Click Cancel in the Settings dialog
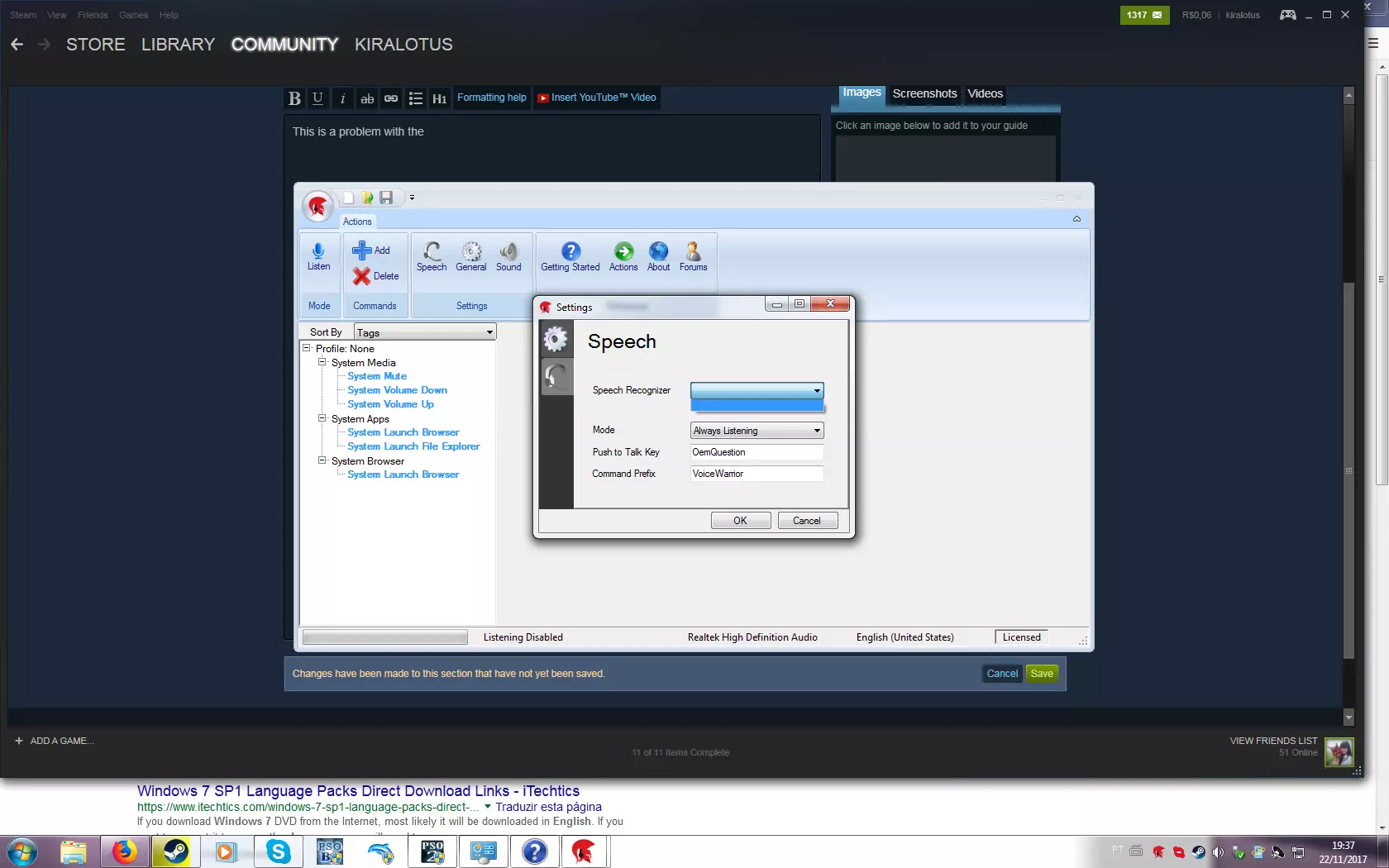 (x=808, y=521)
